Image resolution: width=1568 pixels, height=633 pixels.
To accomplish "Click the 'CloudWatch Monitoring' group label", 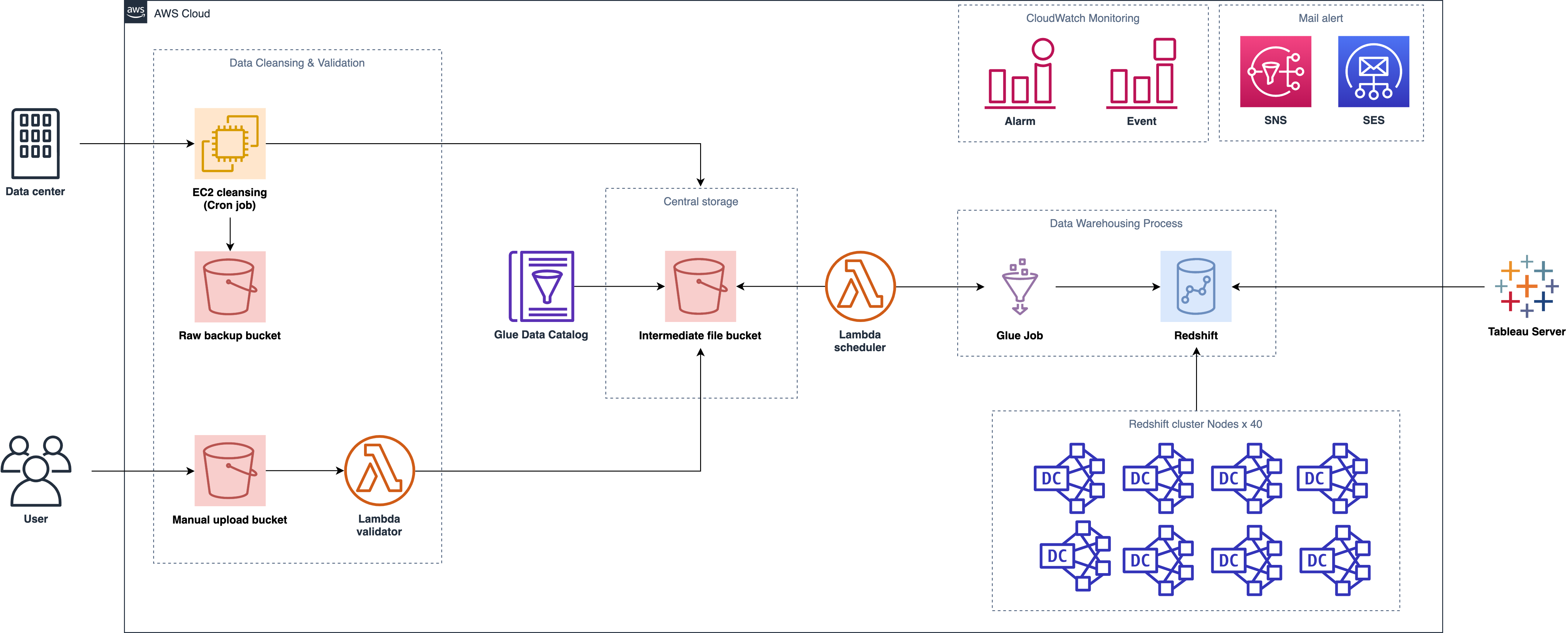I will click(1083, 18).
